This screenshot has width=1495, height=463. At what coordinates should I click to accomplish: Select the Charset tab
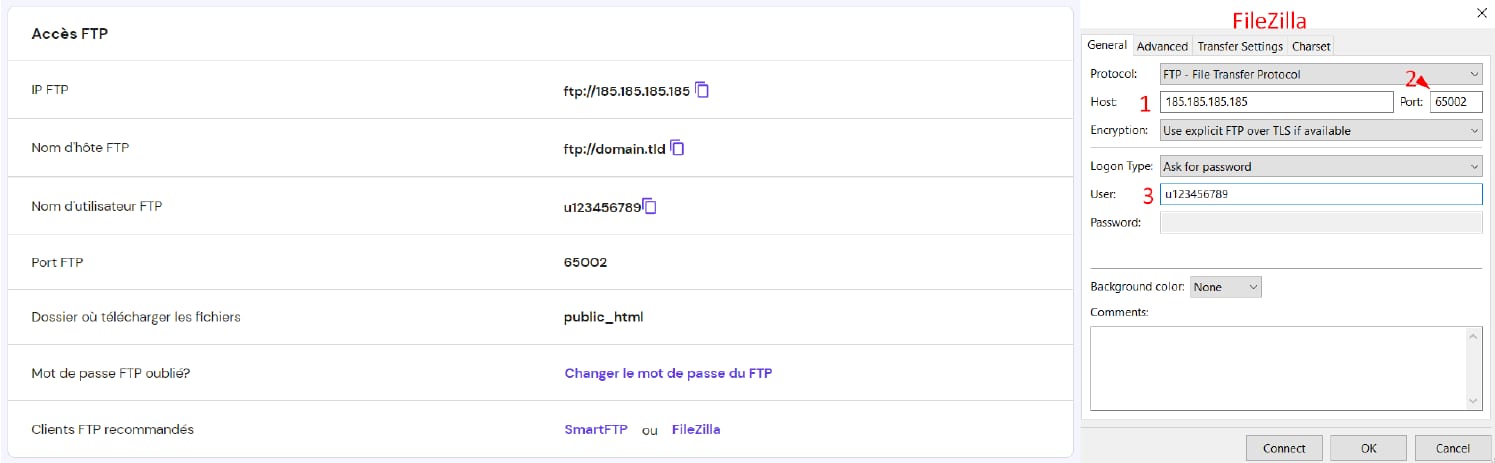(1310, 46)
